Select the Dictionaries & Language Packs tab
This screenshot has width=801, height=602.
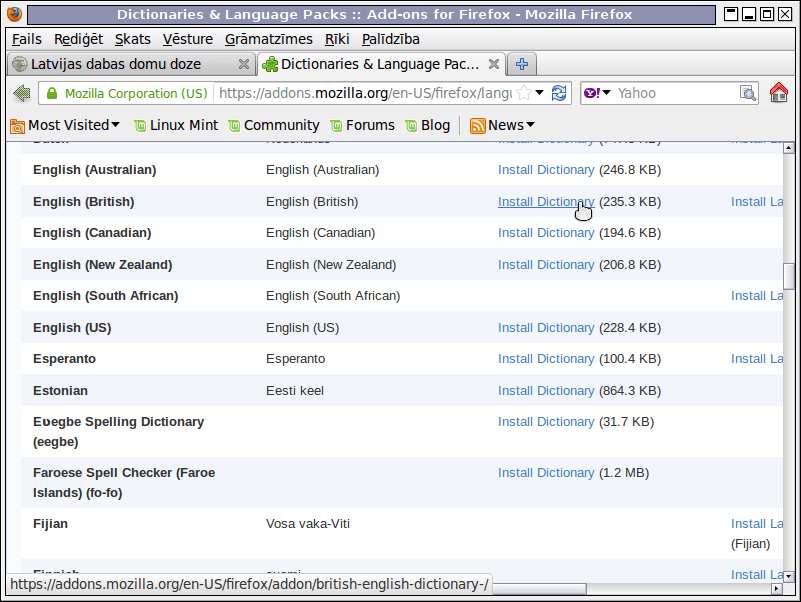[381, 64]
